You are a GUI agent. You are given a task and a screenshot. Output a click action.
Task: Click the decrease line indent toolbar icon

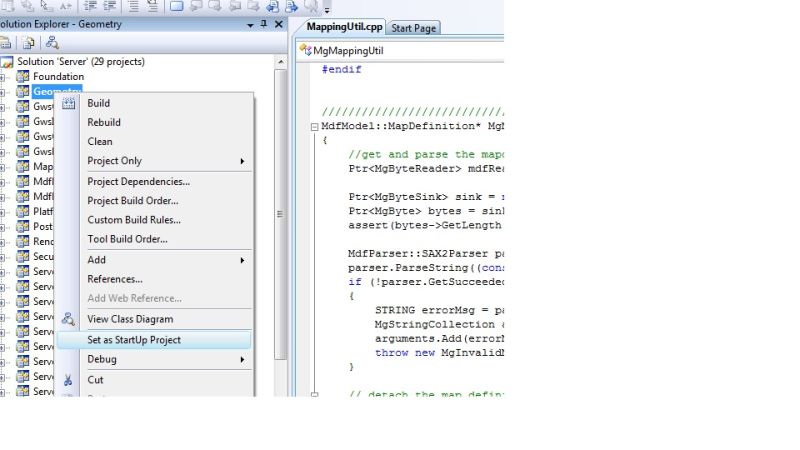point(90,6)
